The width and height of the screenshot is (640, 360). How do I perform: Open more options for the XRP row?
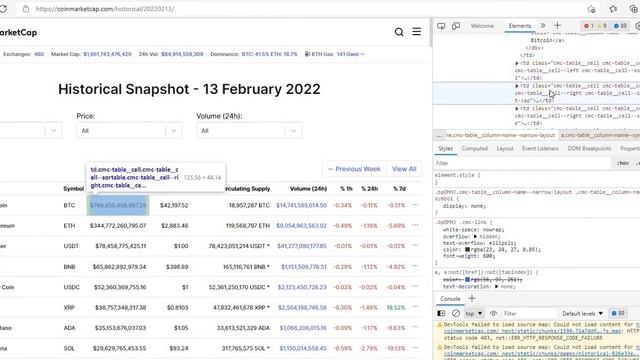coord(415,307)
